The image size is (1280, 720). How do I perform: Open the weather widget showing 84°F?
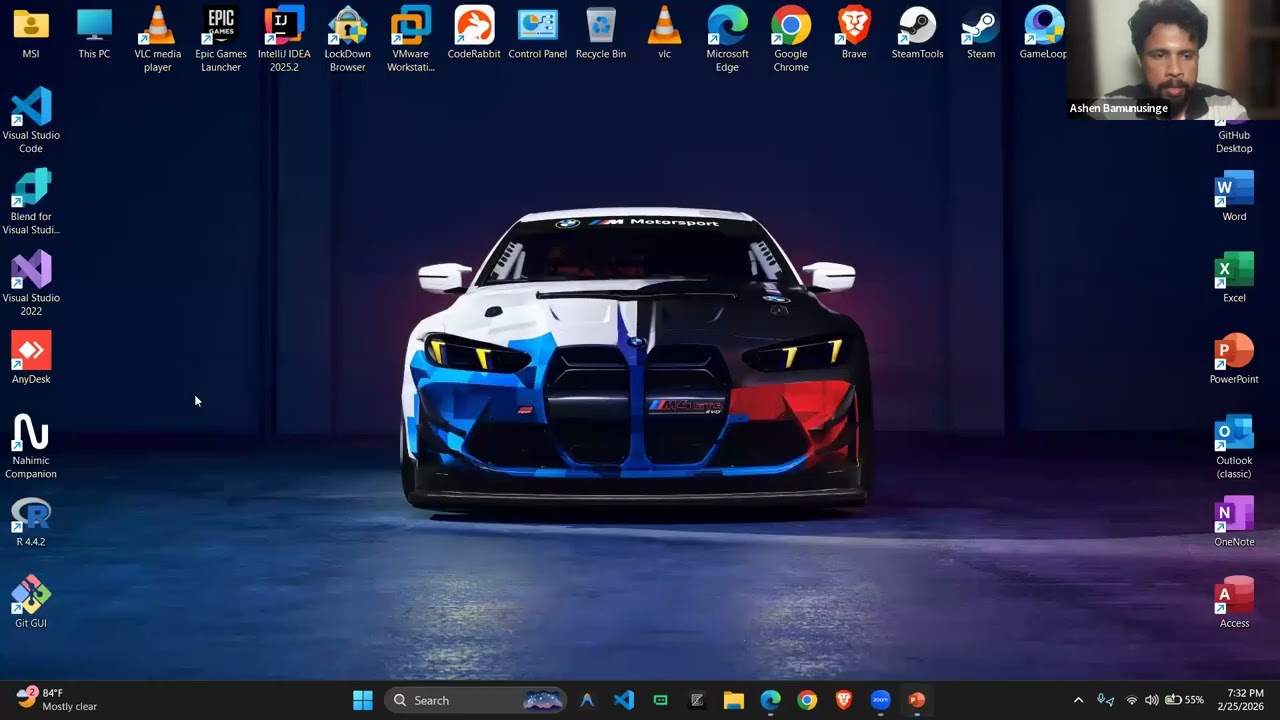coord(57,699)
